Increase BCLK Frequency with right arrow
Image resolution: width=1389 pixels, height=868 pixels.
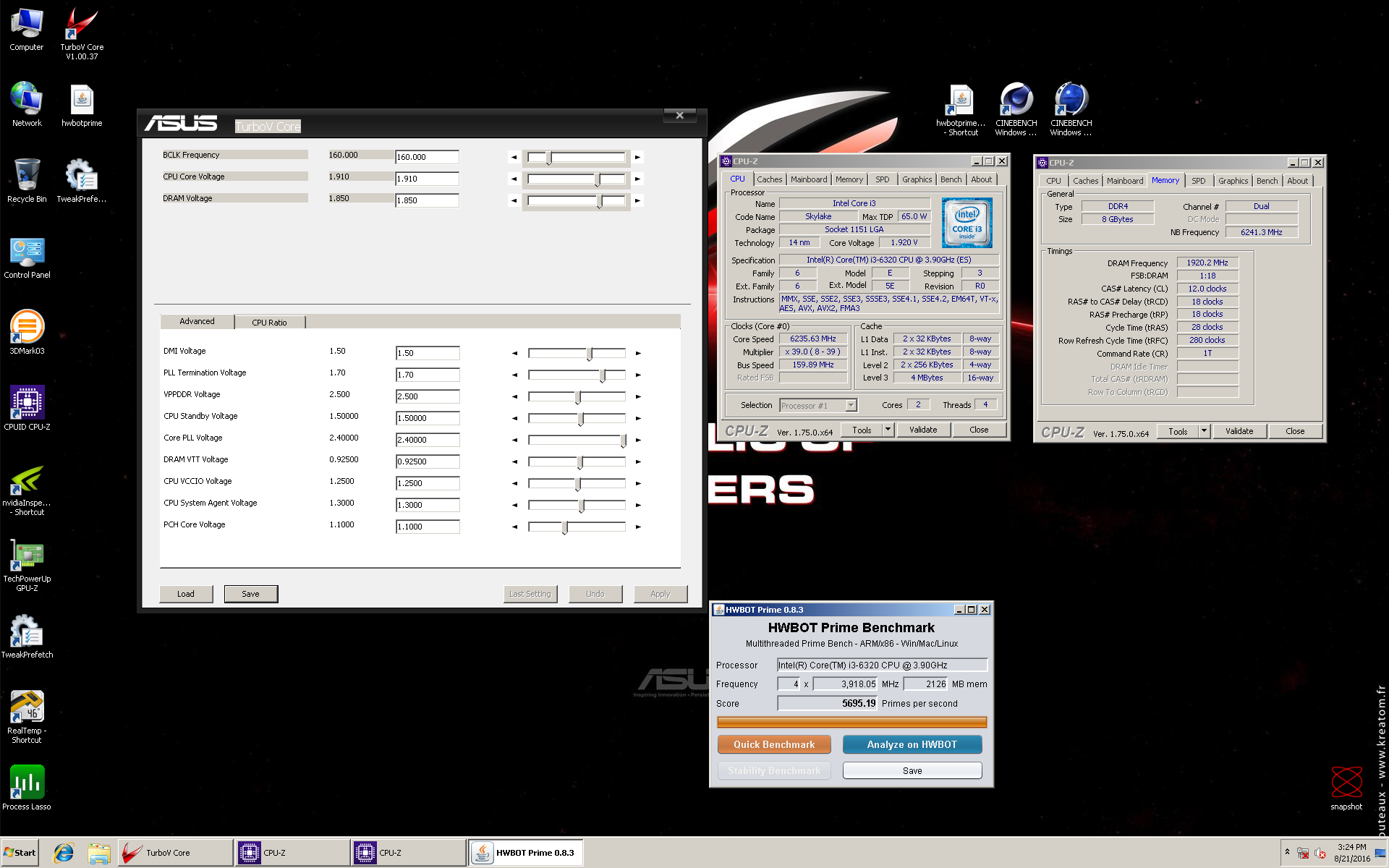(637, 157)
